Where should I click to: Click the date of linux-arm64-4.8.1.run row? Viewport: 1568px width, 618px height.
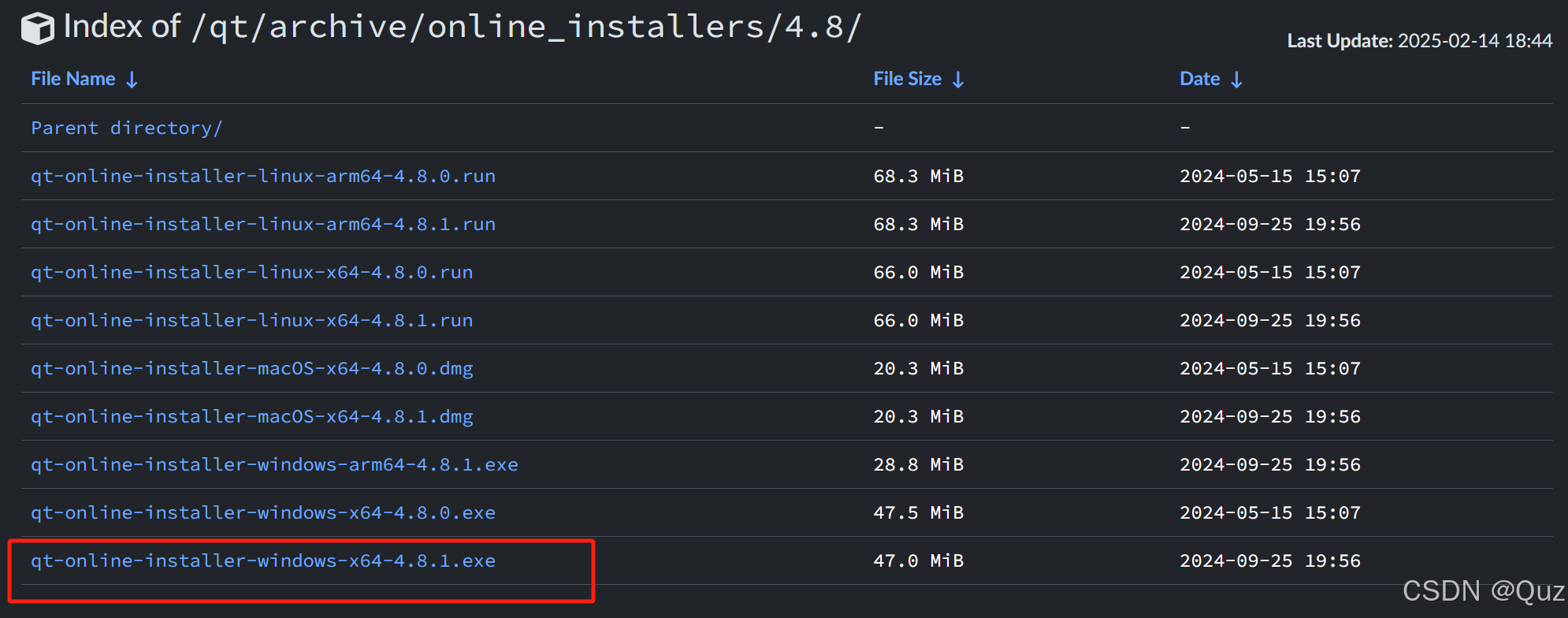coord(1270,224)
